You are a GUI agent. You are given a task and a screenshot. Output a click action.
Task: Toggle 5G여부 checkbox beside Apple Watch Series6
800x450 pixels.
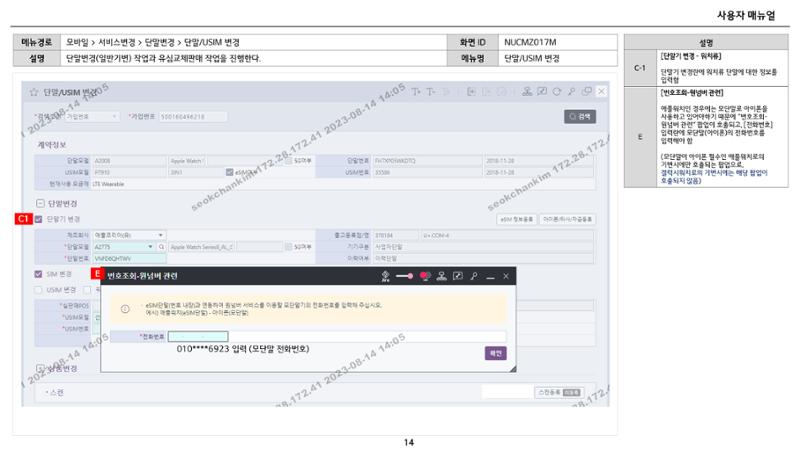click(288, 247)
